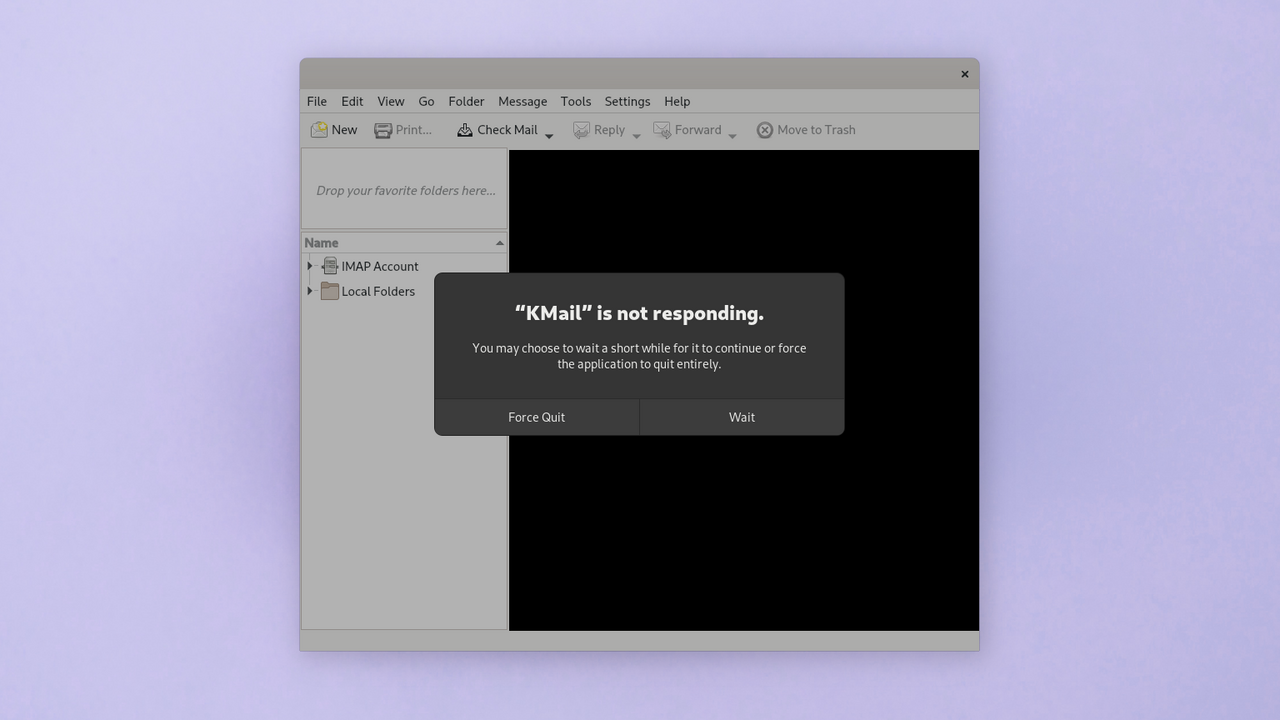Open the Forward dropdown arrow
The width and height of the screenshot is (1280, 720).
tap(732, 135)
